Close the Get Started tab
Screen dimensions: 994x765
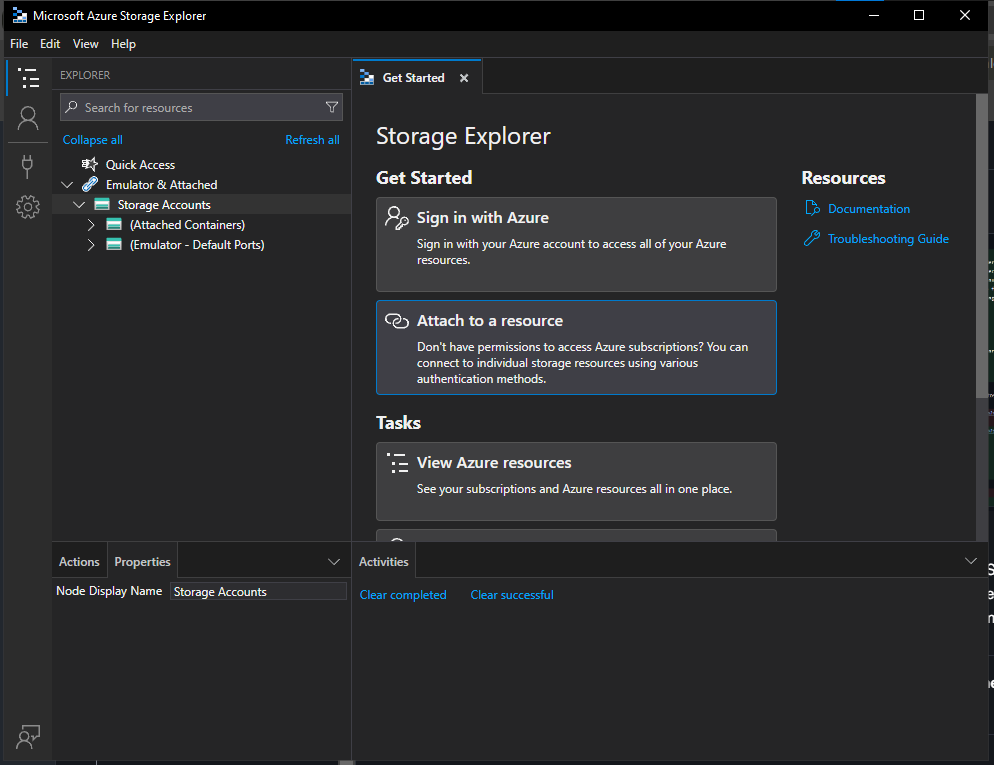pyautogui.click(x=464, y=78)
